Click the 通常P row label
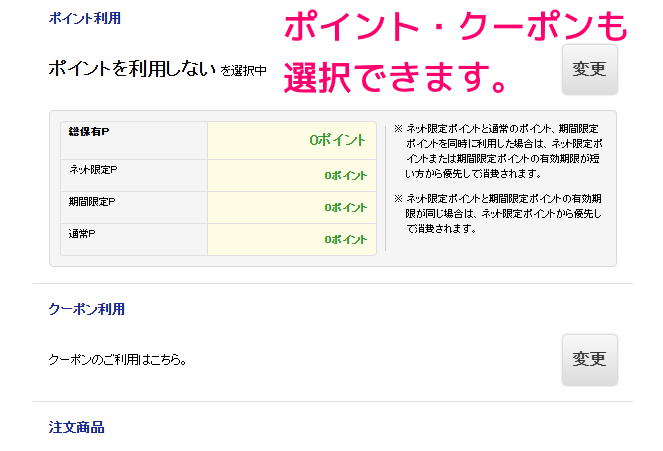Viewport: 663px width, 451px height. [x=82, y=234]
